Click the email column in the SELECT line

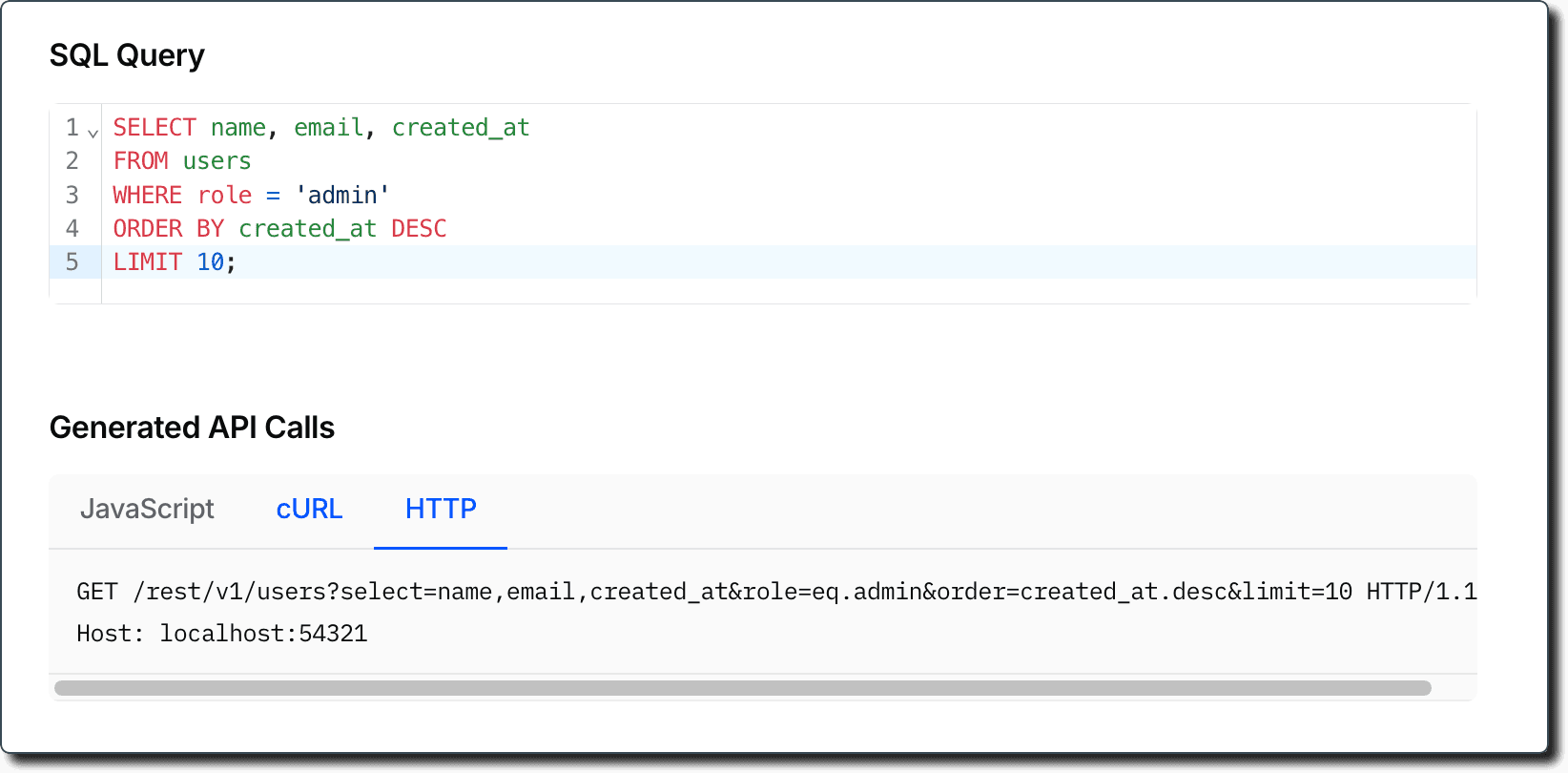click(x=329, y=128)
